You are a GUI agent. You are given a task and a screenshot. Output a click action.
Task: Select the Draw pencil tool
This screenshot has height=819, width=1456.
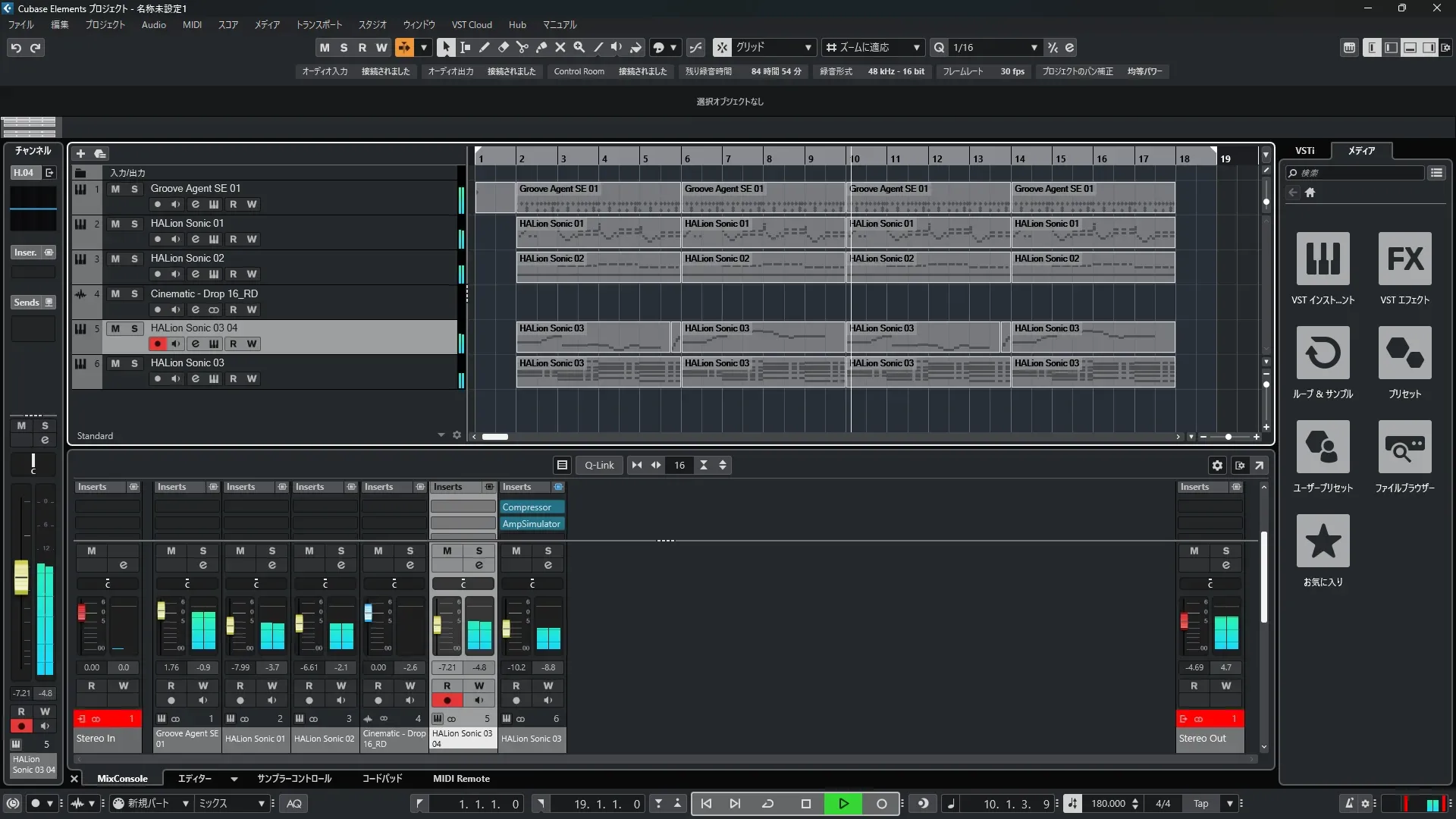[484, 47]
